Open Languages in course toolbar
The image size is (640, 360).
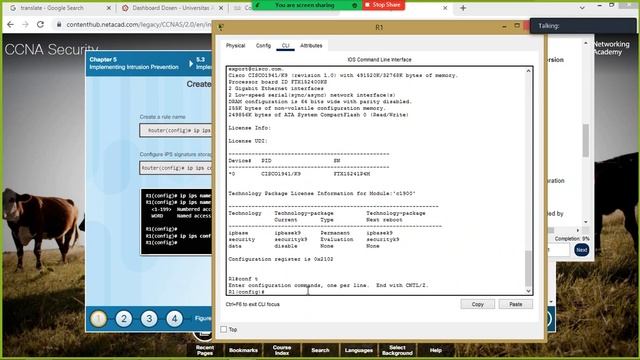tap(359, 350)
